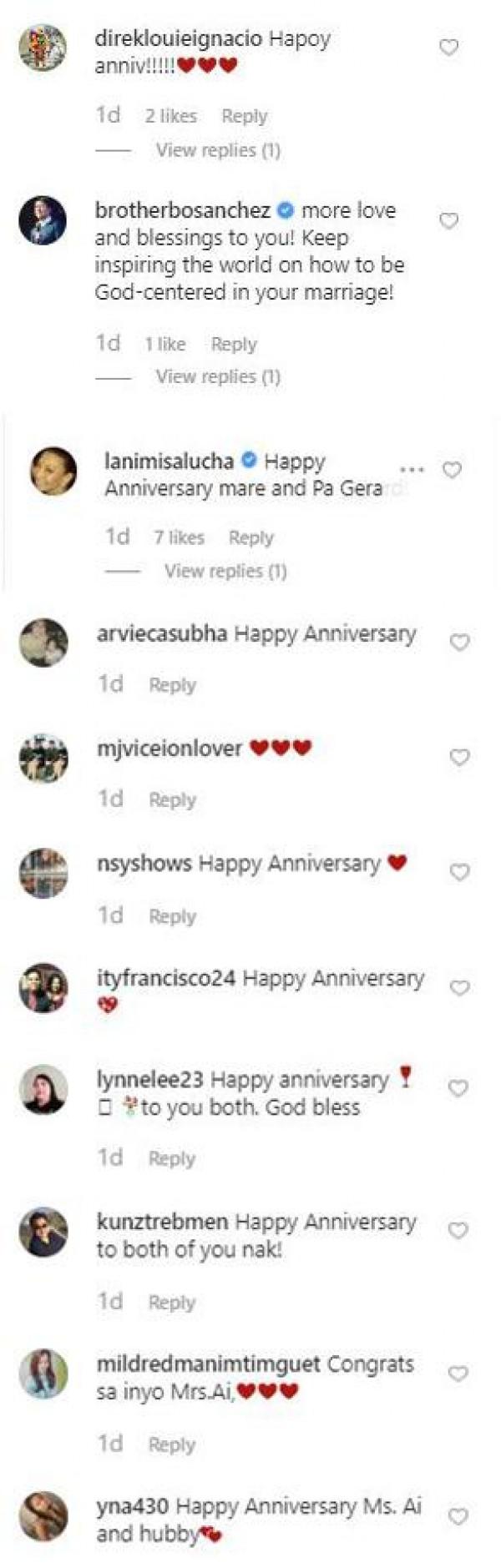Tap heart next to ityfrancisco24's comment
This screenshot has width=501, height=1568.
pyautogui.click(x=459, y=988)
